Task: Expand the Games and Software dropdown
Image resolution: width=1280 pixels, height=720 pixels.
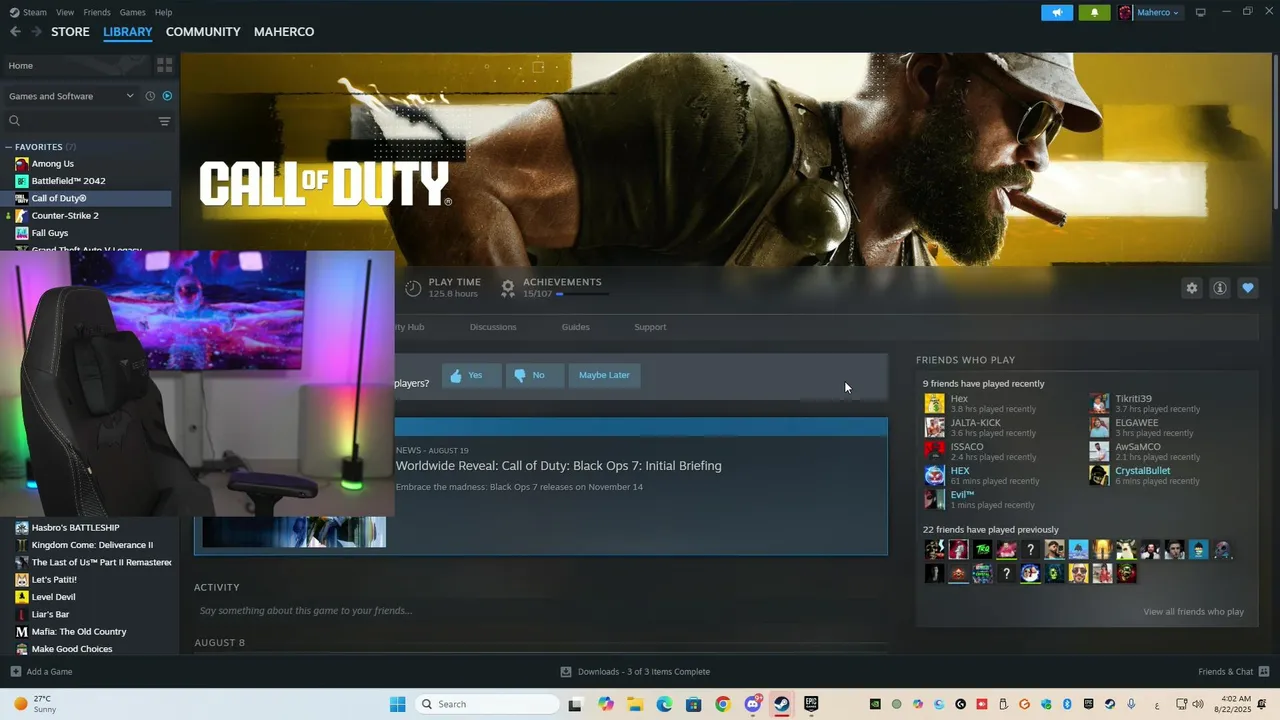Action: coord(70,96)
